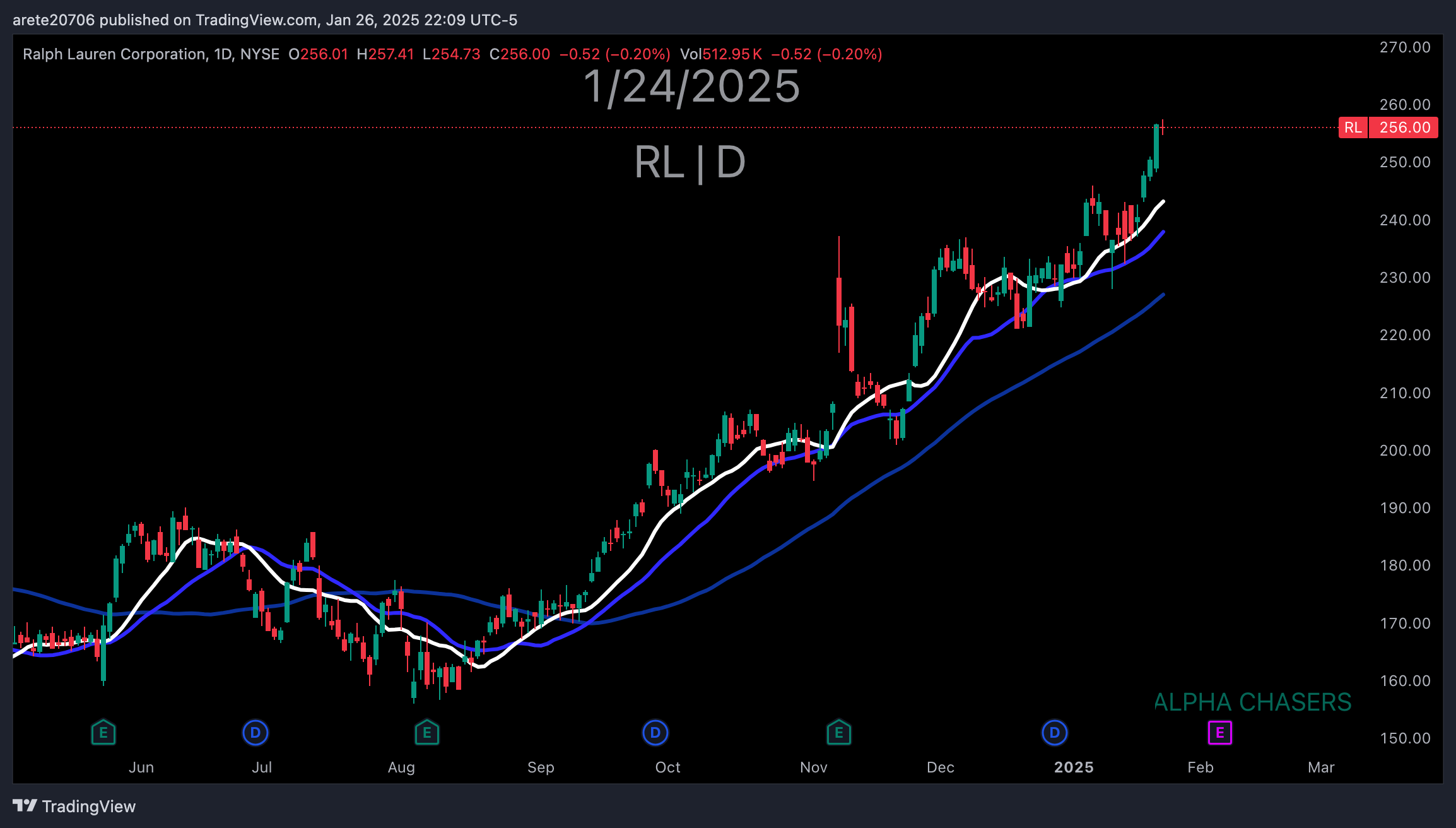Click the close value C256.00

(520, 54)
